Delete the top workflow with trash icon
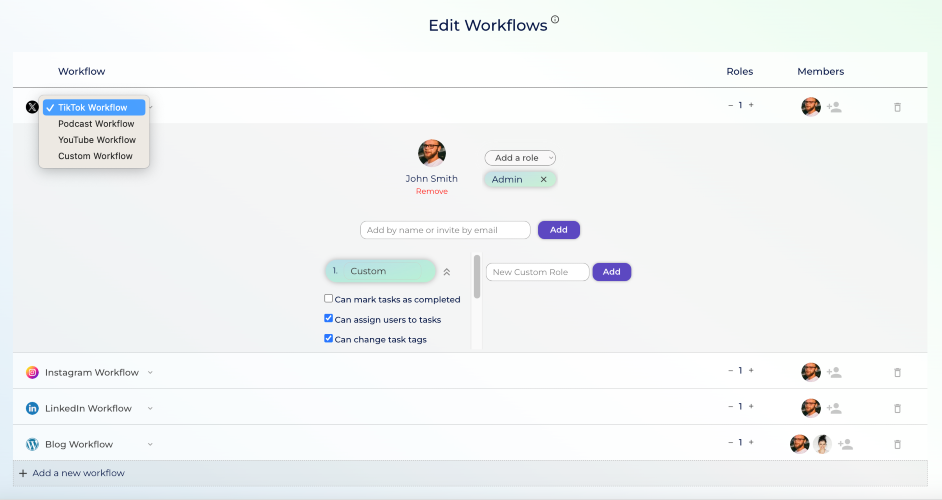 (x=898, y=107)
